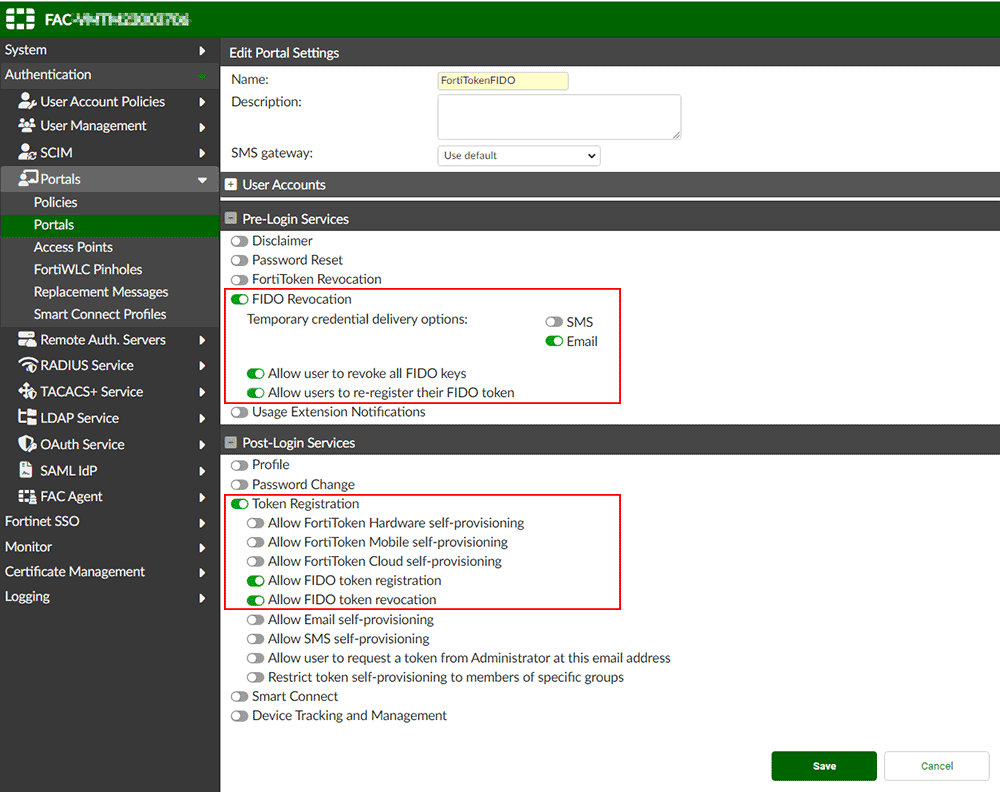Toggle request token from Administrator option

click(255, 657)
